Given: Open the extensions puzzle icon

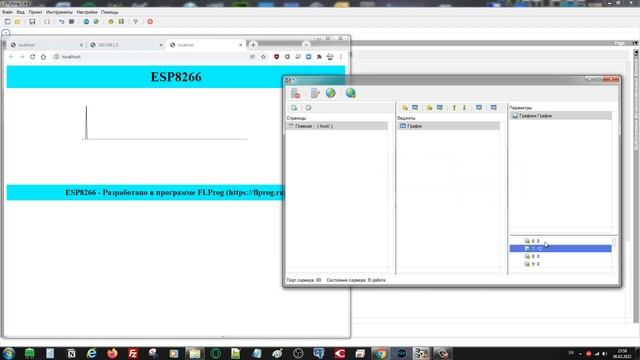Looking at the screenshot, I should 319,57.
